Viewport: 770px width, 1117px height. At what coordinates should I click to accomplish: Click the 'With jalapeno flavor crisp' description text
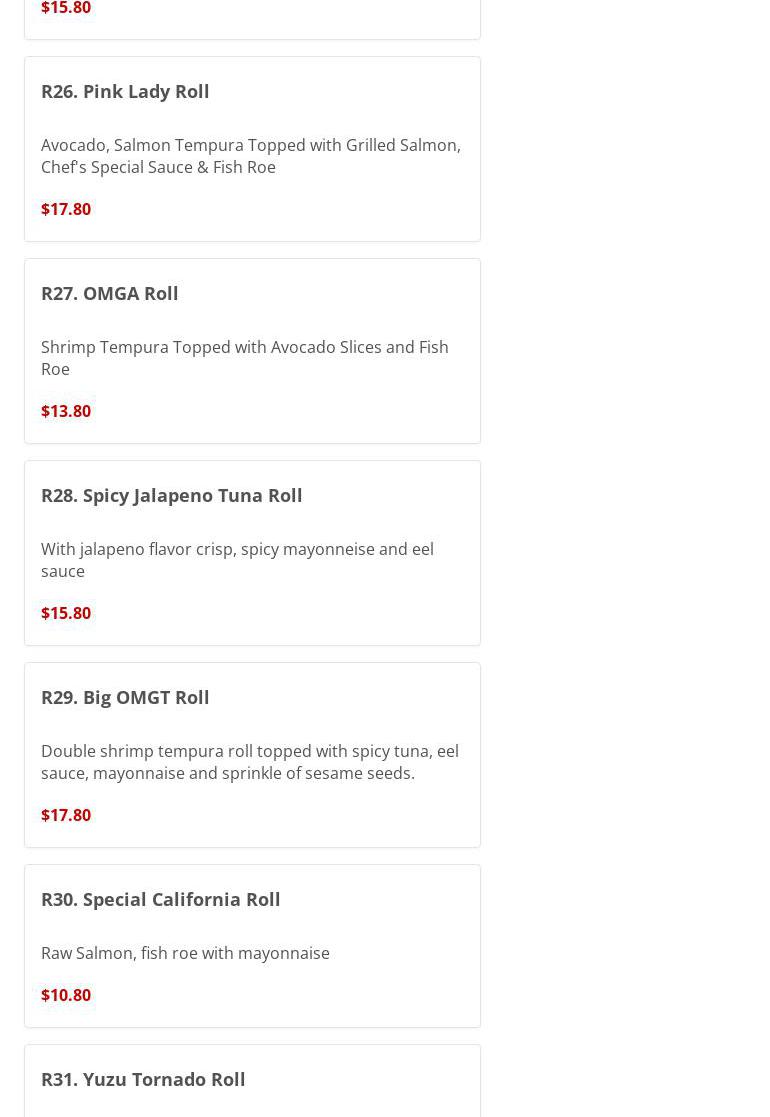pyautogui.click(x=237, y=560)
